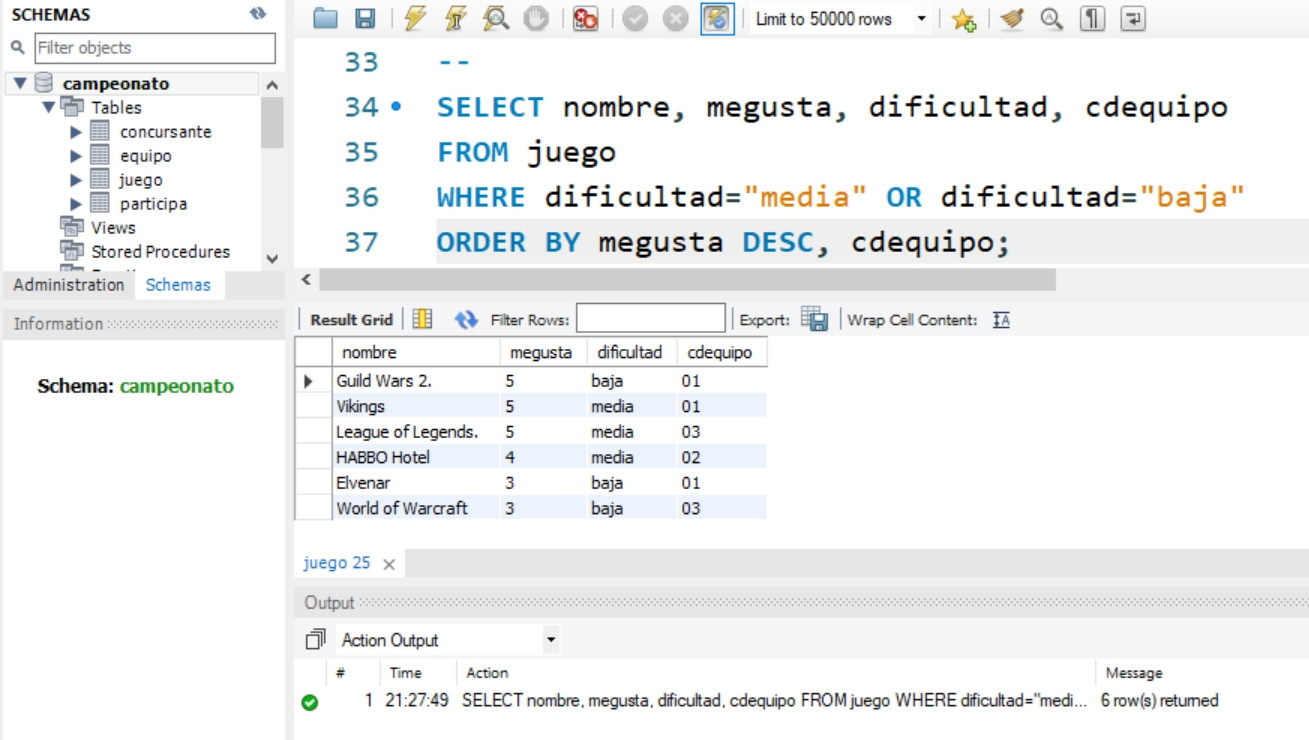Save the SQL script to file
This screenshot has width=1309, height=740.
click(x=365, y=18)
